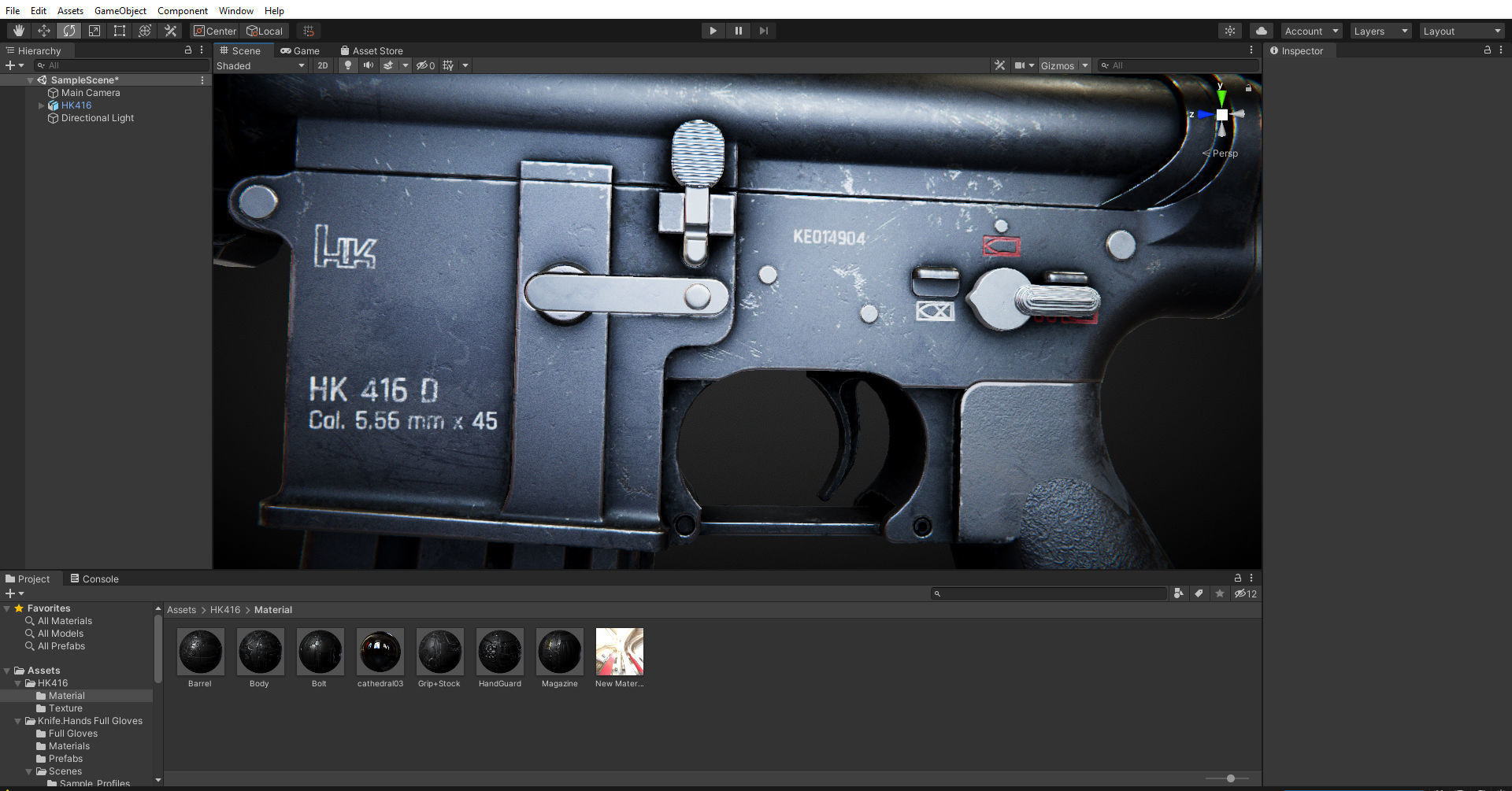Select the Barrel material thumbnail
Screen dimensions: 1512x791
point(200,652)
